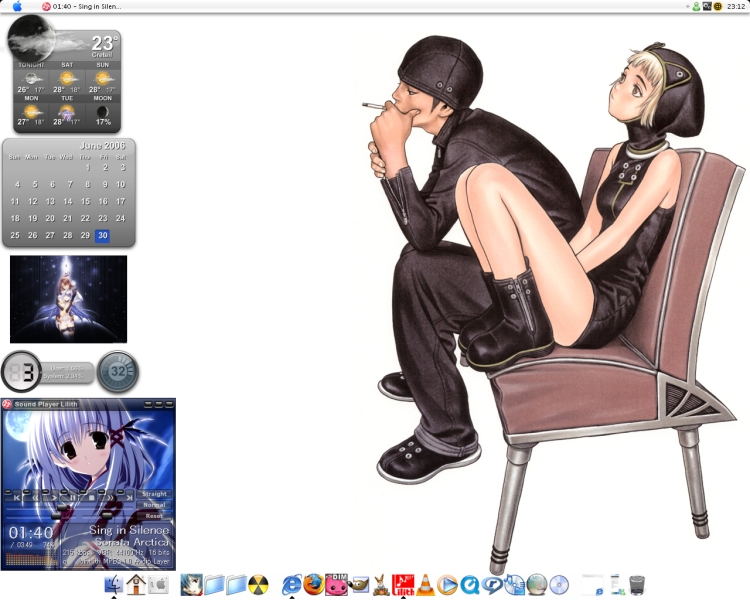Screen dimensions: 750x600
Task: Open the minimized messenger window dock thumbnail
Action: [616, 585]
